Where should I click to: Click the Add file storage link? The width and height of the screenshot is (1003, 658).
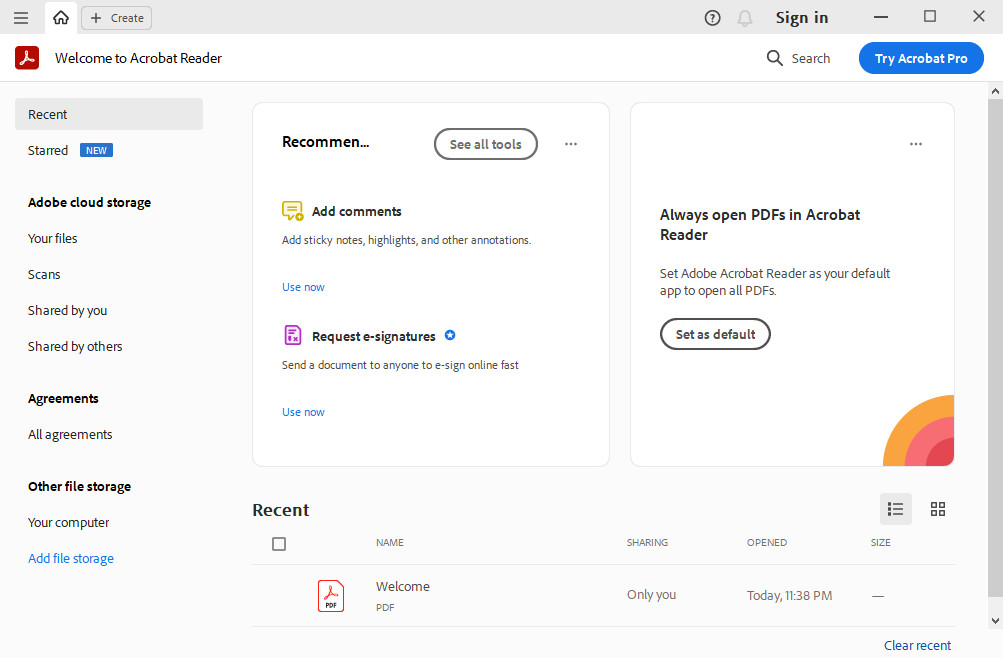click(x=71, y=558)
